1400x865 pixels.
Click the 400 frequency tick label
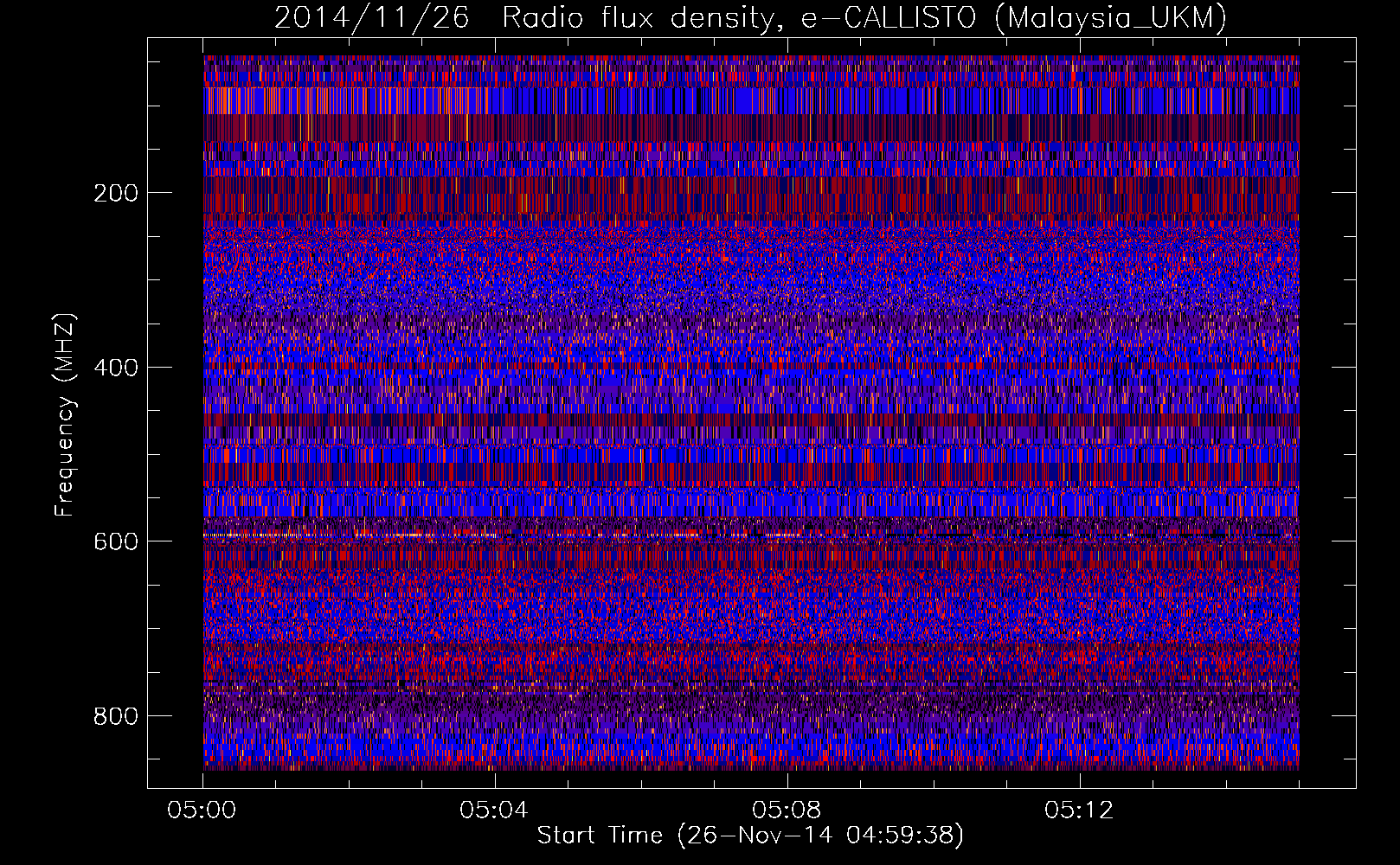pyautogui.click(x=115, y=368)
